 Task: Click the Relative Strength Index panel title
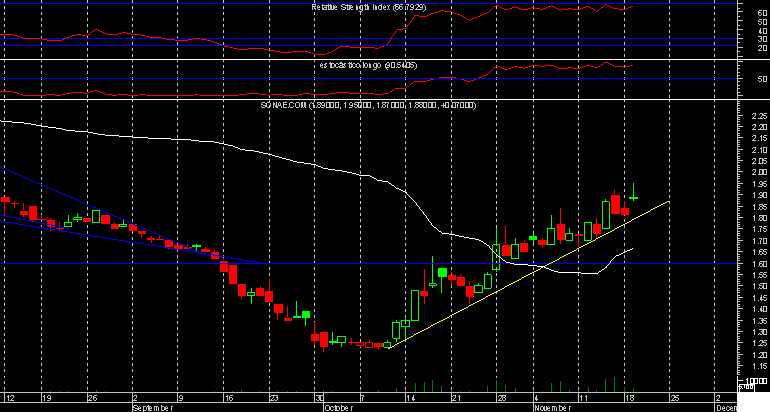[369, 7]
